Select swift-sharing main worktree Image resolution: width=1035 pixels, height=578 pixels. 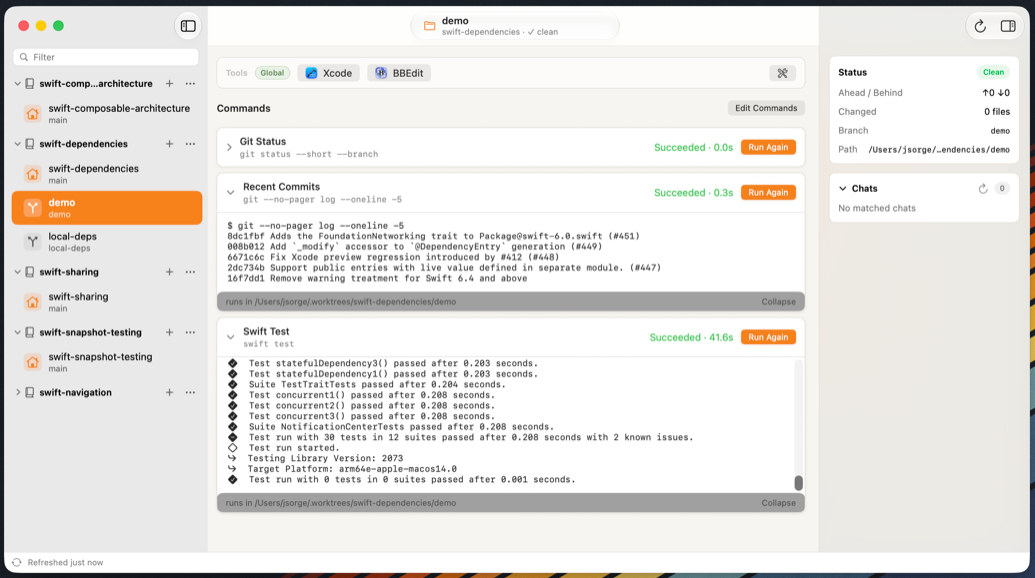click(x=107, y=302)
